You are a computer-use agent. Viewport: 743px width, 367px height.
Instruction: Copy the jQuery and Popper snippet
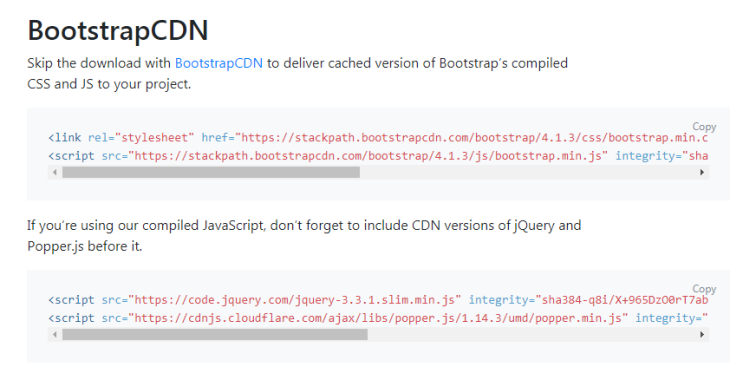pos(704,288)
